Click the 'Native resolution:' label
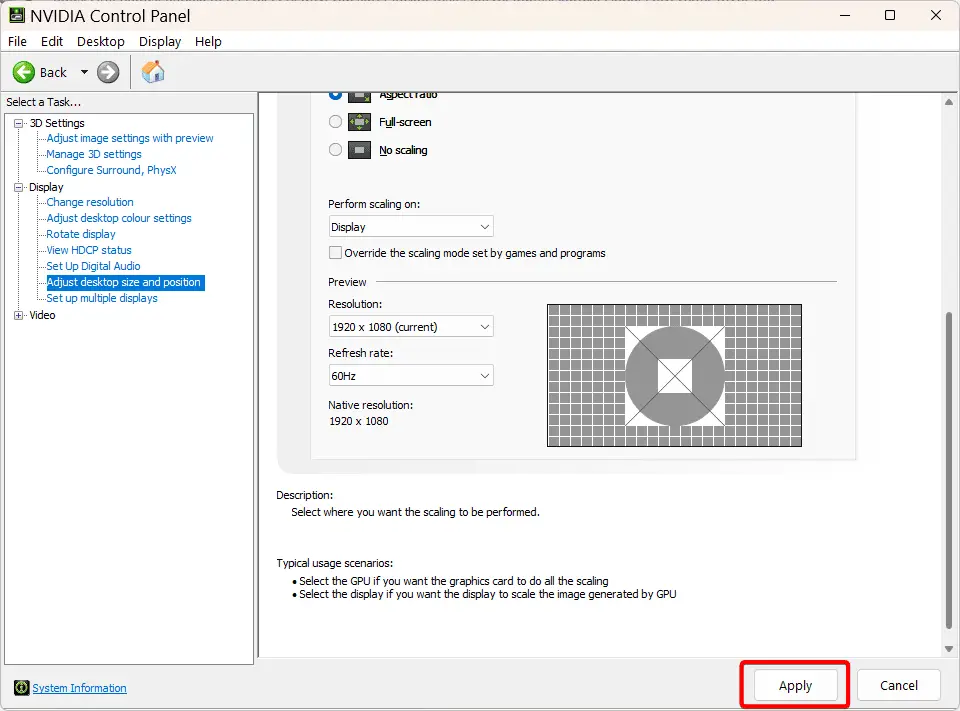The width and height of the screenshot is (960, 711). click(x=370, y=405)
